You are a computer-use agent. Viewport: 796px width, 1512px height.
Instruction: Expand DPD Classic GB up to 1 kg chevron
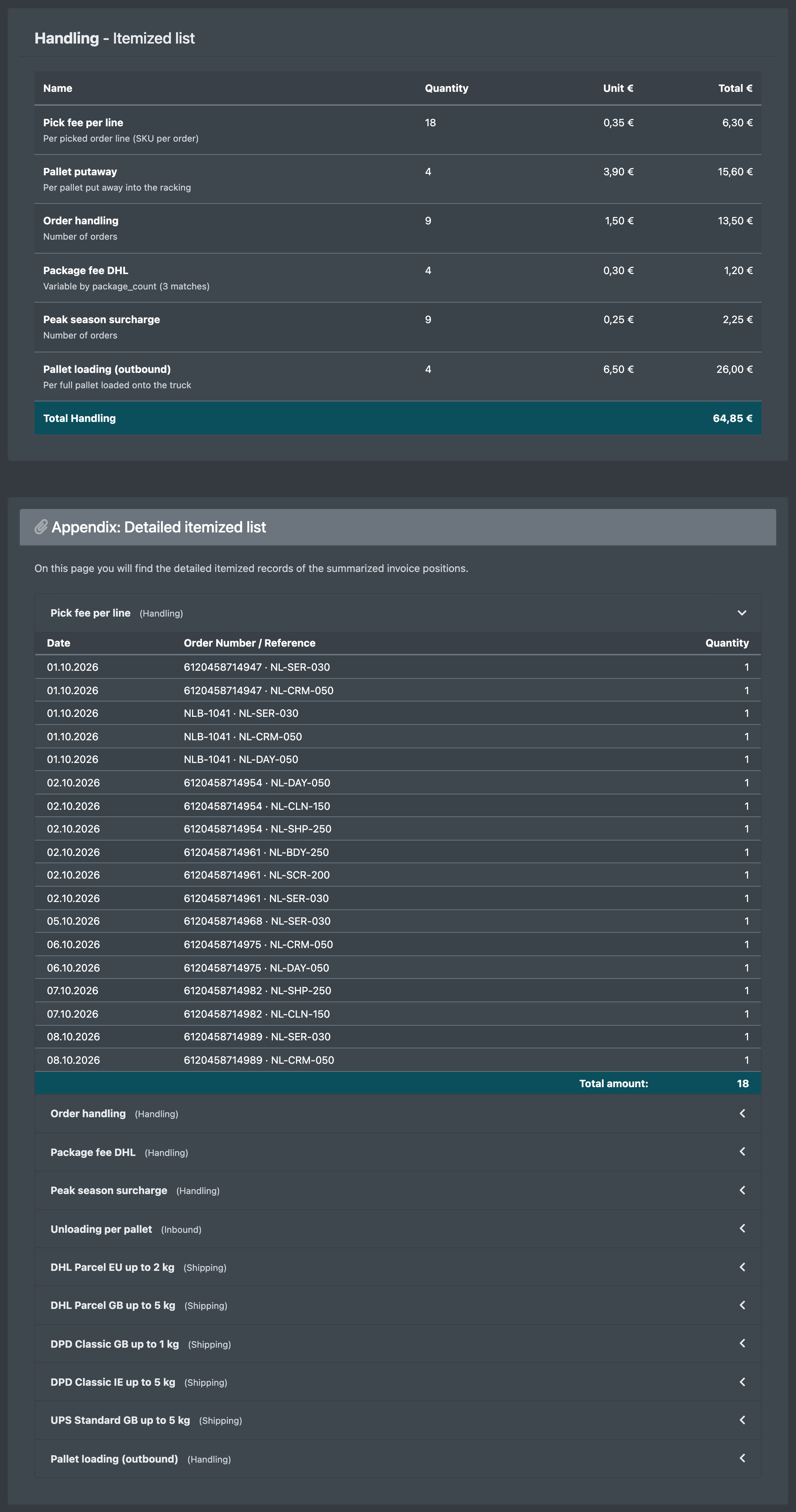coord(742,1344)
